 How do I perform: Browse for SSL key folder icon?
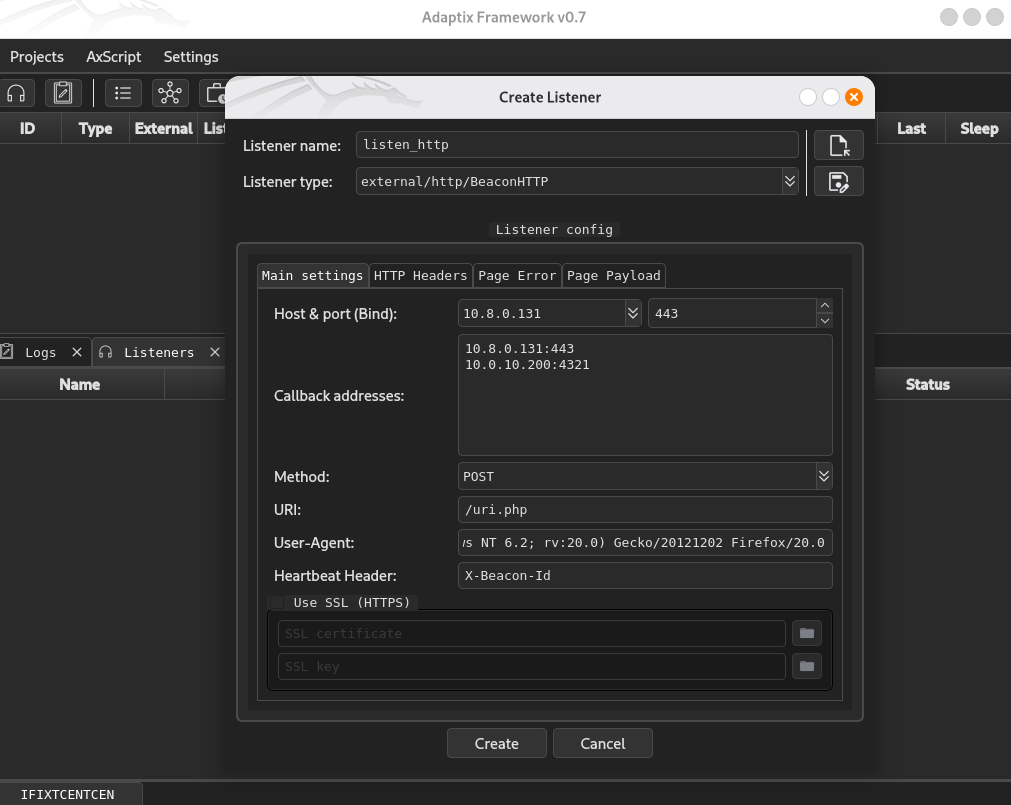pyautogui.click(x=807, y=666)
